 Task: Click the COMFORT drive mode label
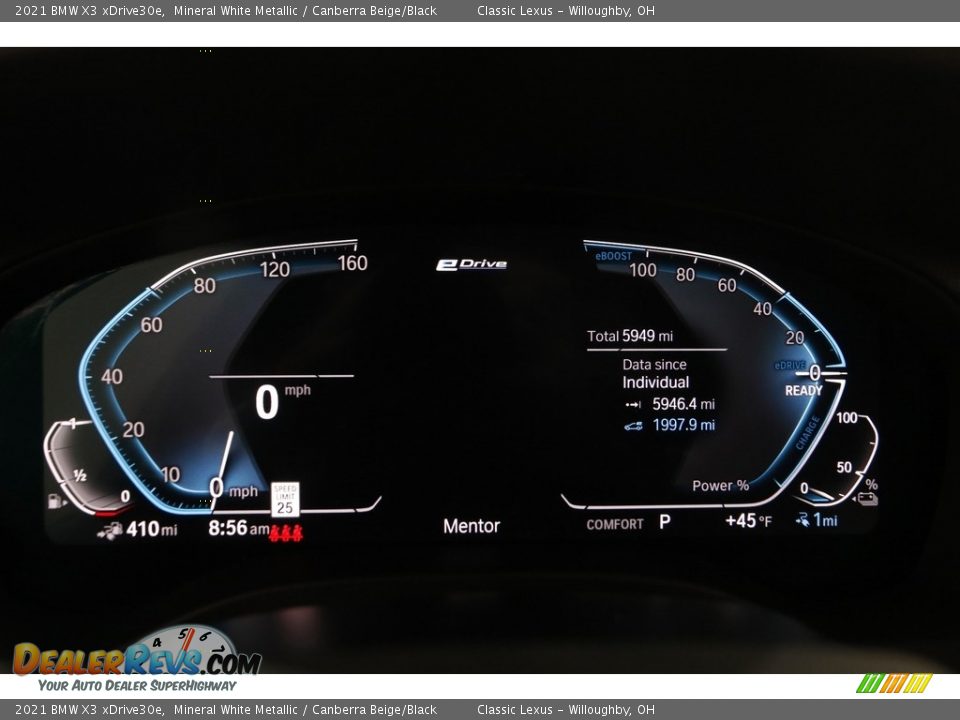[x=615, y=525]
